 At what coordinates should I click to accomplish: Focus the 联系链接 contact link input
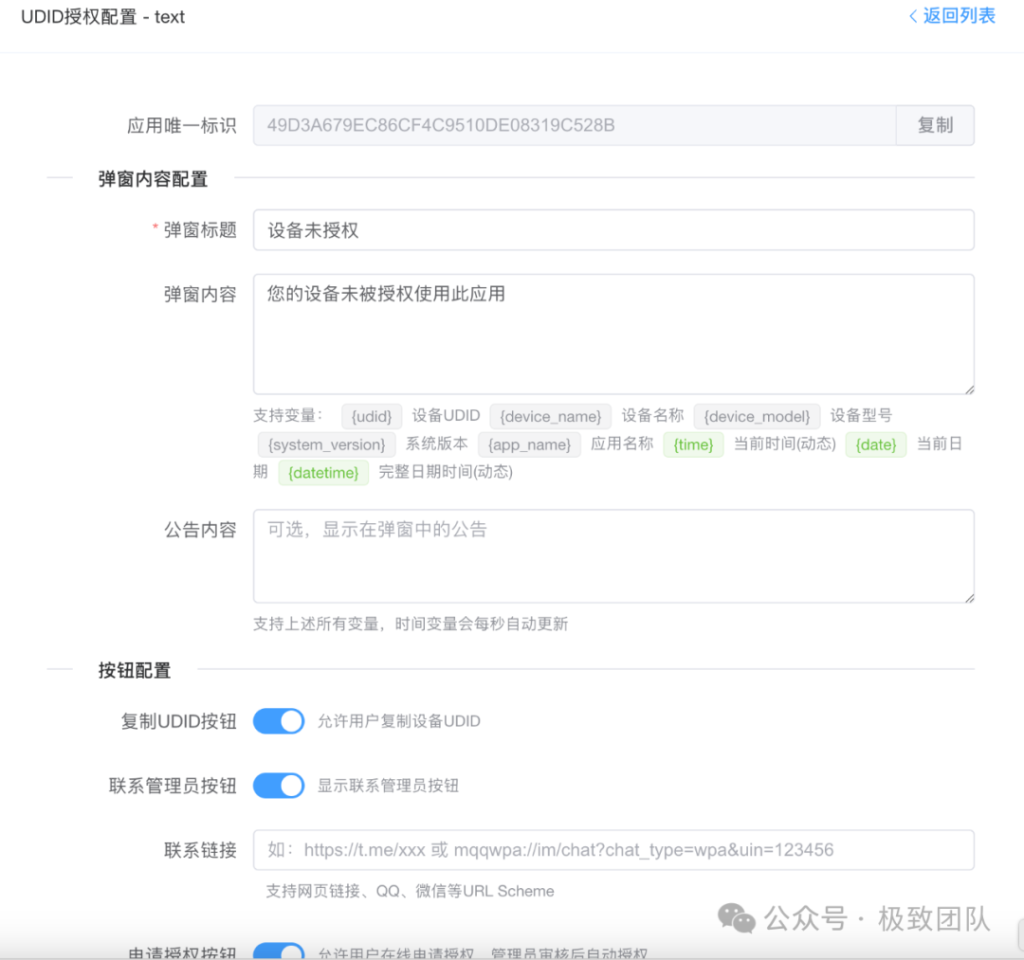[x=614, y=849]
